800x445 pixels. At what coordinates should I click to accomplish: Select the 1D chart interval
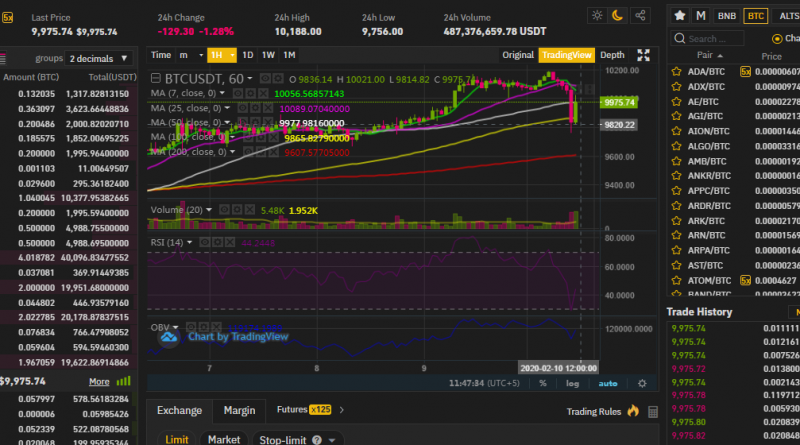tap(247, 55)
